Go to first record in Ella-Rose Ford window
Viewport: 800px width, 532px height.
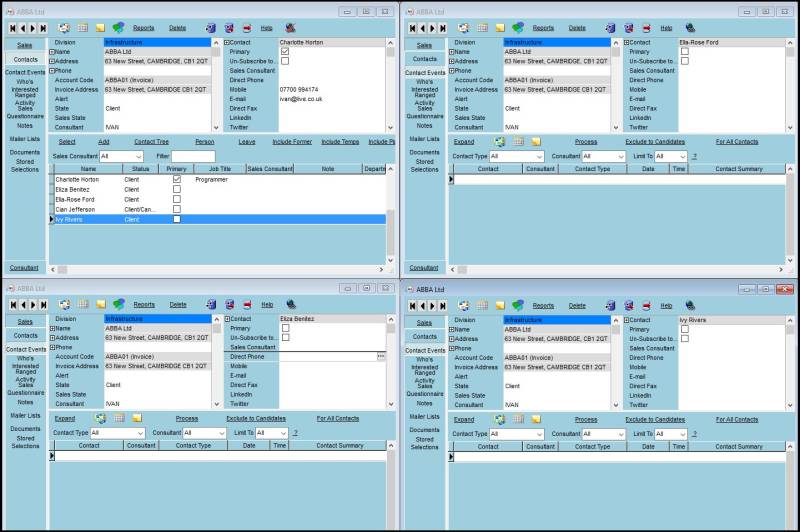coord(412,28)
